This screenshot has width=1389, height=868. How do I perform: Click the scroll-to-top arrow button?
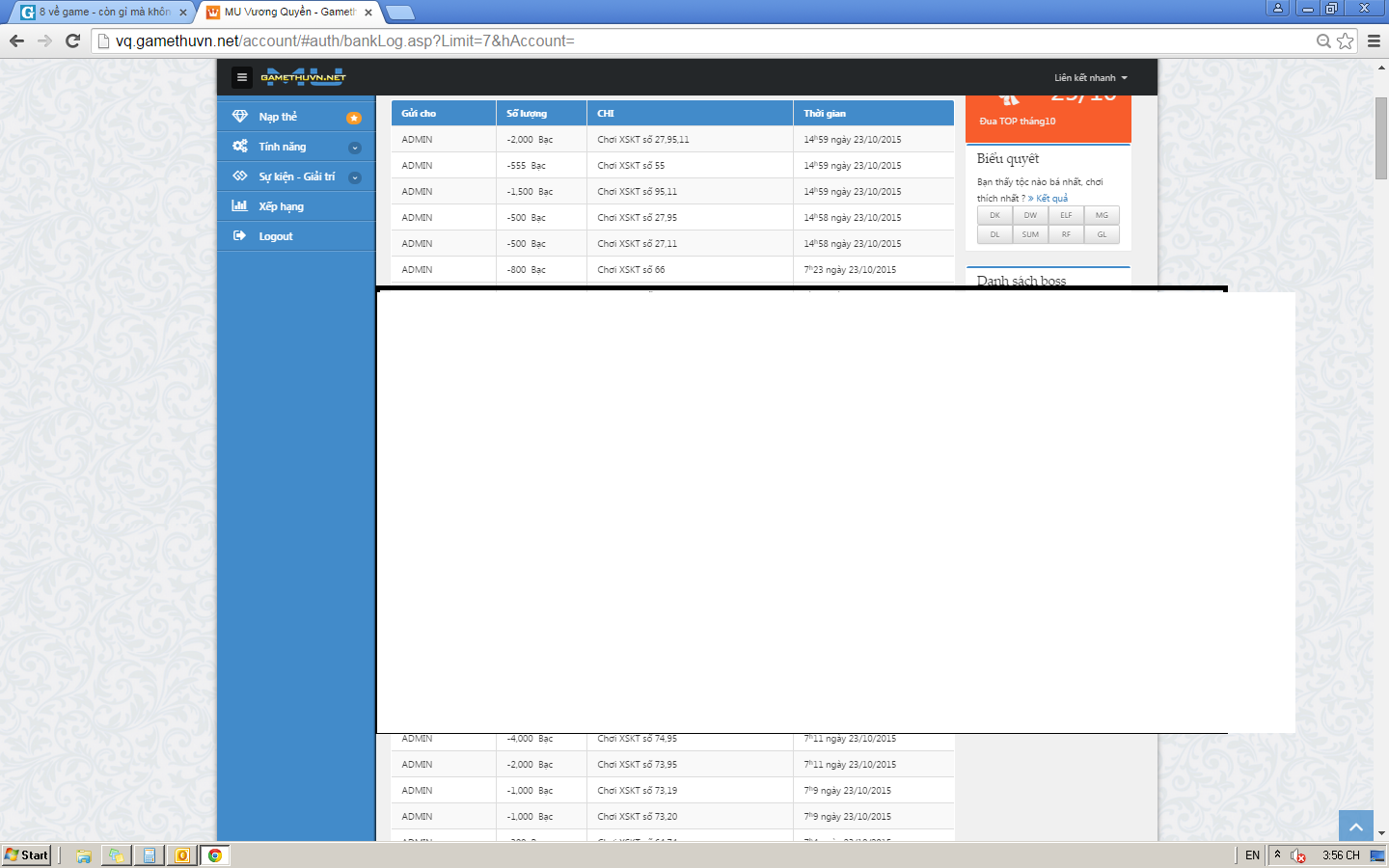[1355, 827]
